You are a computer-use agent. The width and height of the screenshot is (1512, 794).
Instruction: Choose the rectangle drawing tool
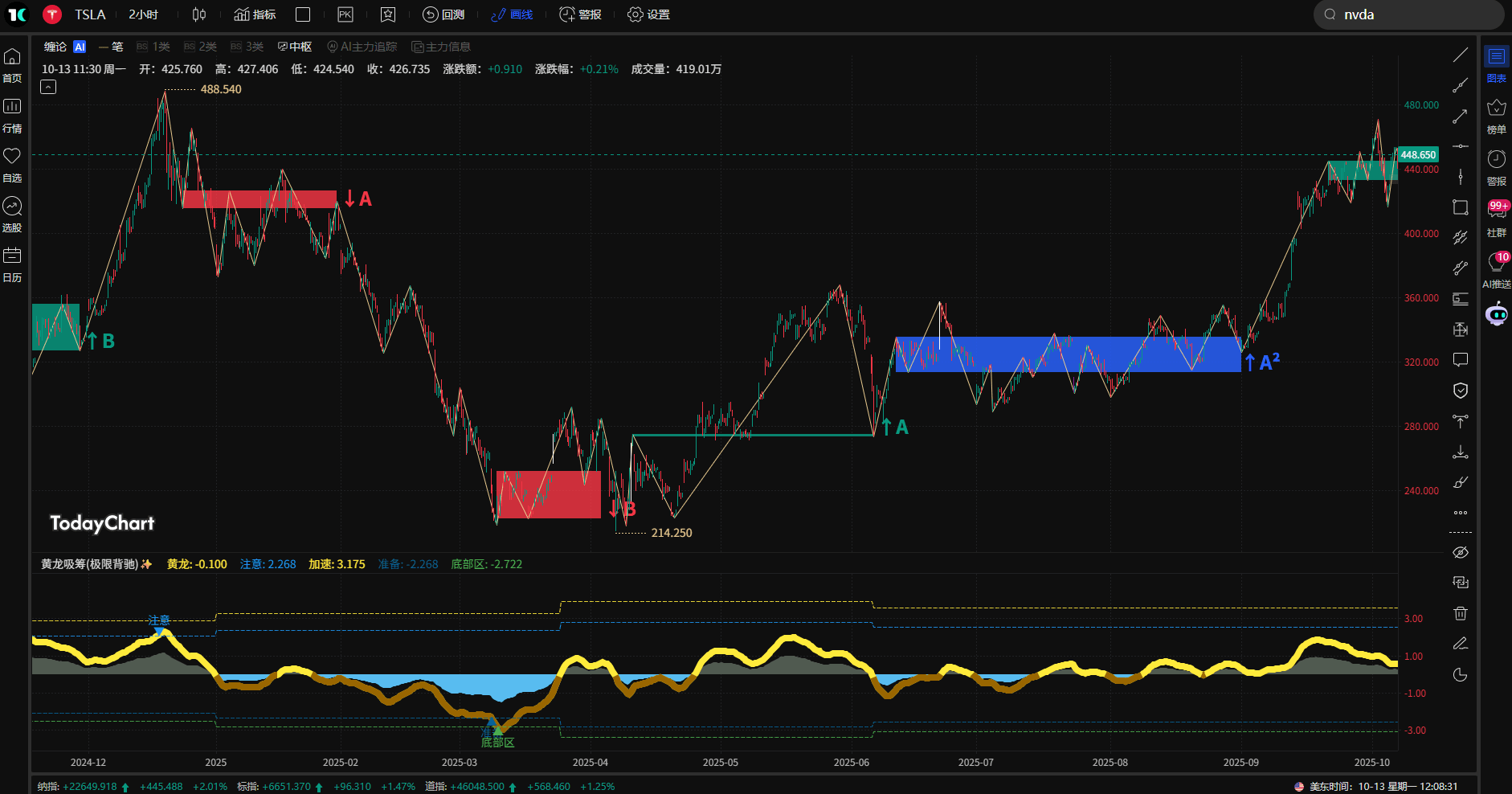pos(1460,207)
